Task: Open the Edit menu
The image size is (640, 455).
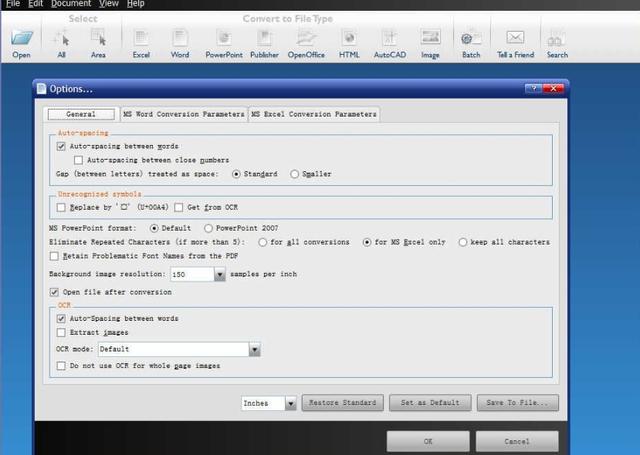Action: (36, 4)
